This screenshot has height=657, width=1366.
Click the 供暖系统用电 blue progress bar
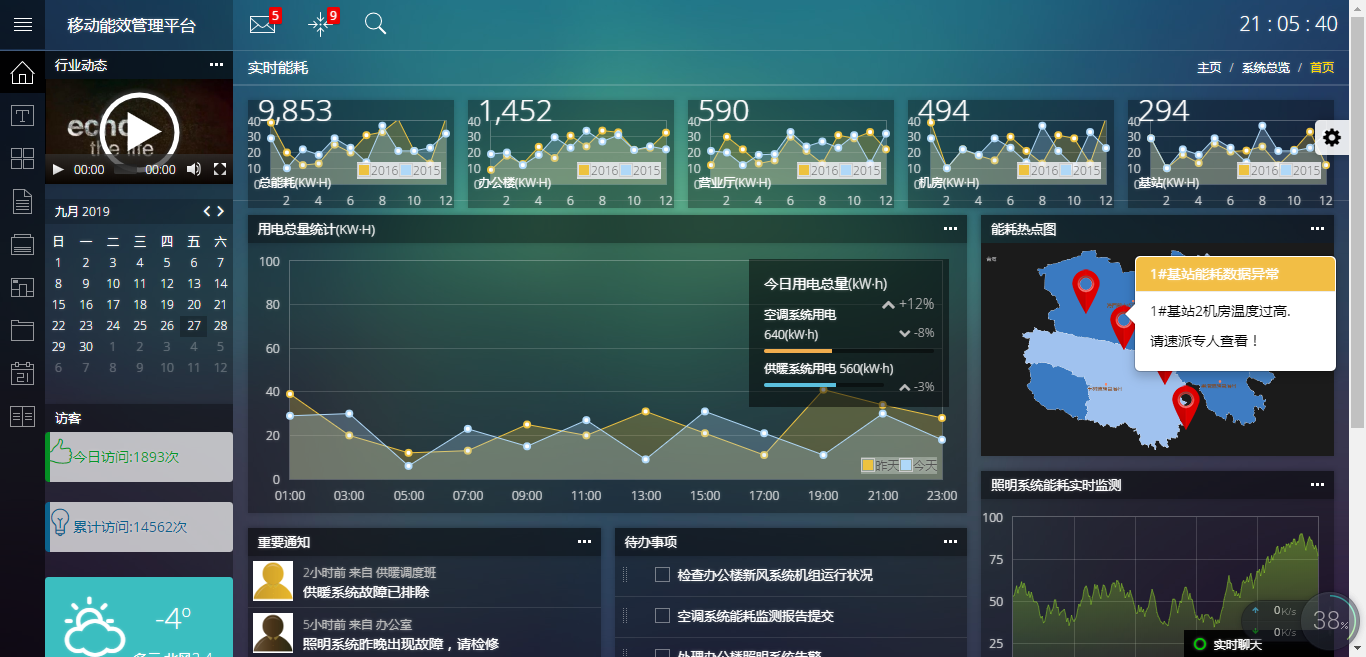pyautogui.click(x=800, y=384)
